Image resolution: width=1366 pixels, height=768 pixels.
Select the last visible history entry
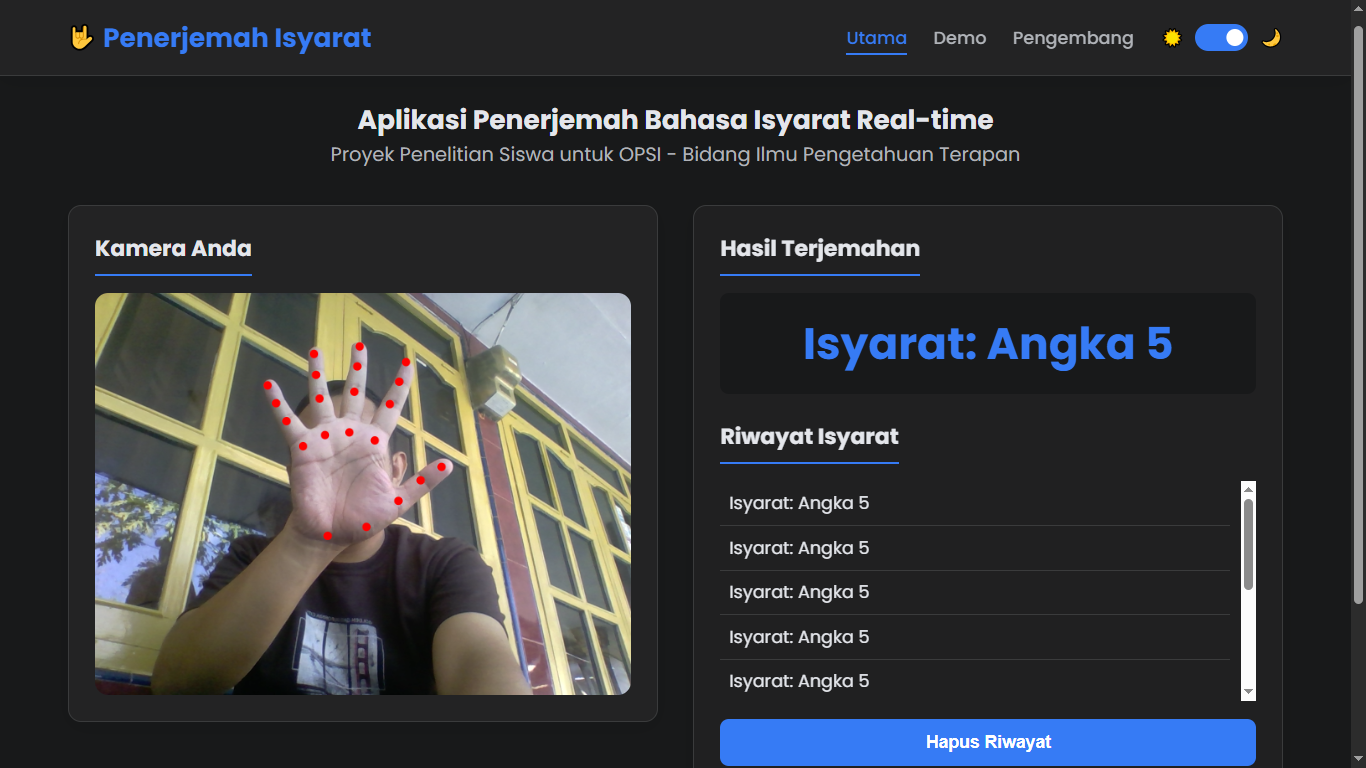pyautogui.click(x=798, y=681)
